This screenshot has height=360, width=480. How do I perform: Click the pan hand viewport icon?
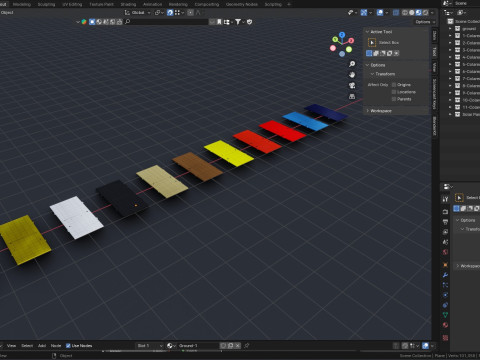[352, 75]
